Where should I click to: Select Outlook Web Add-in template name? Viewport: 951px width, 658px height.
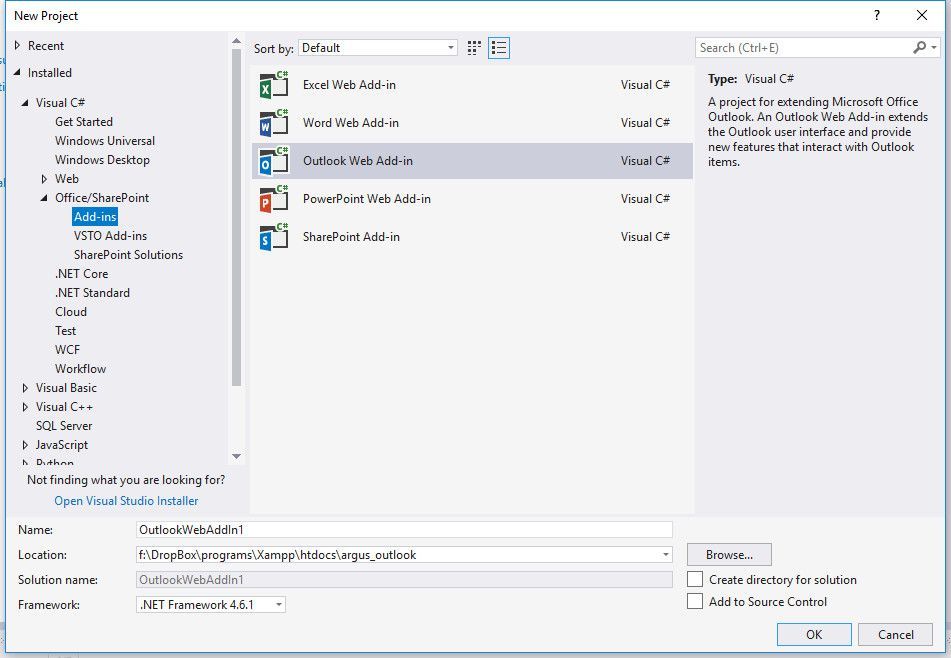coord(358,161)
